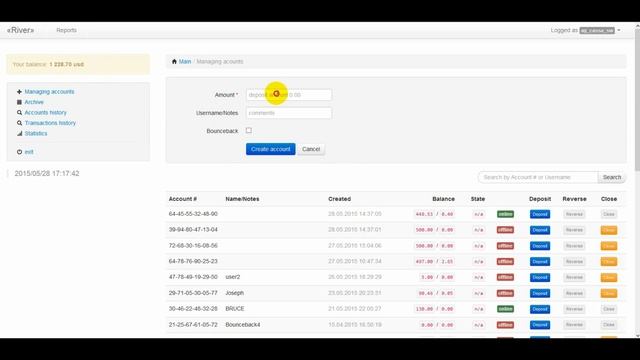The height and width of the screenshot is (360, 640).
Task: Click the online badge for account 64-45-55-32-48-00
Action: [x=505, y=214]
